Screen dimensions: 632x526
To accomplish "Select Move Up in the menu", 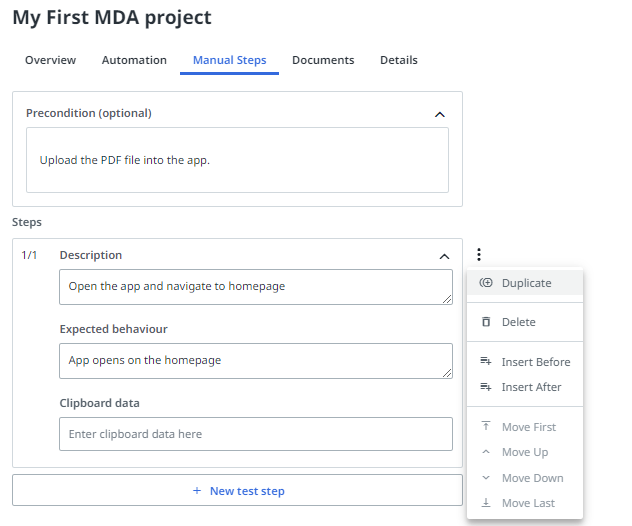I will tap(525, 452).
